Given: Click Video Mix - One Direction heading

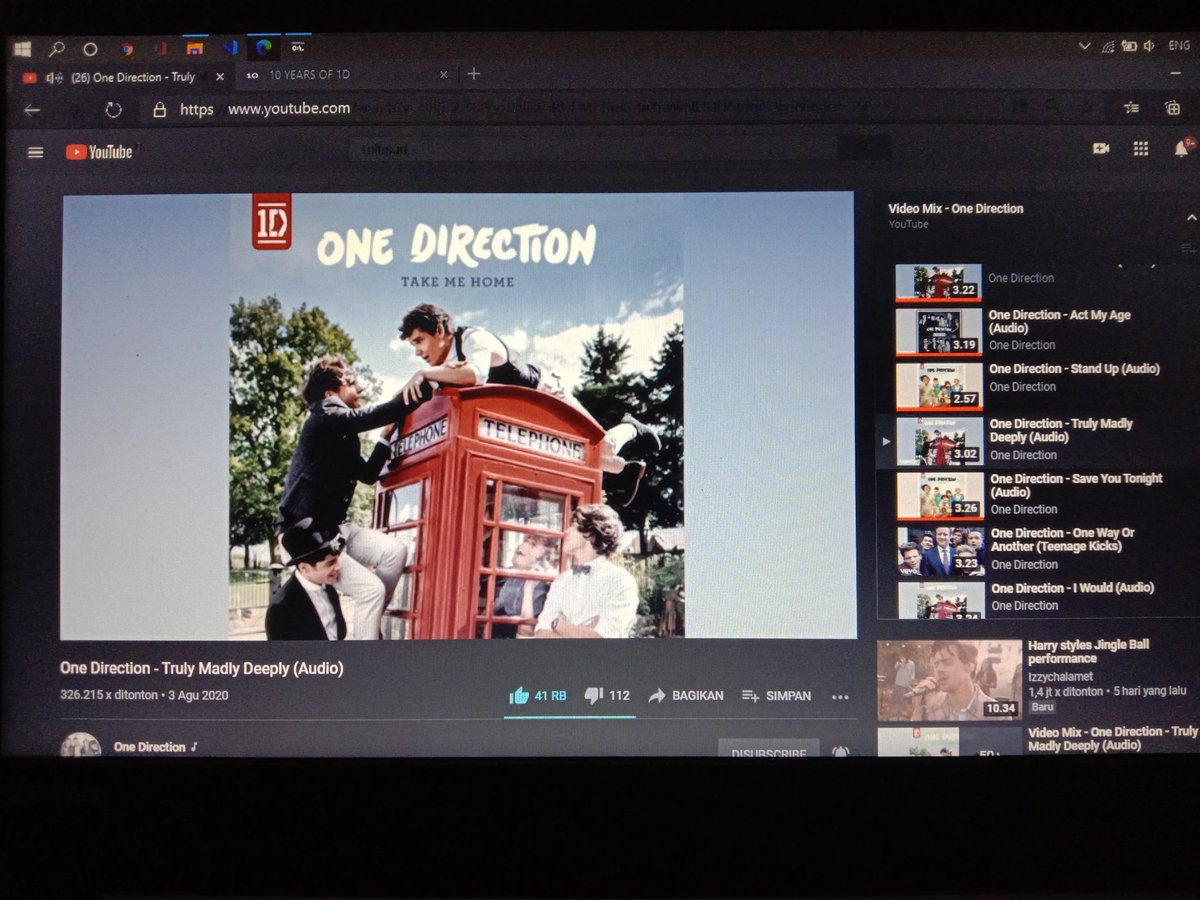Looking at the screenshot, I should (956, 209).
